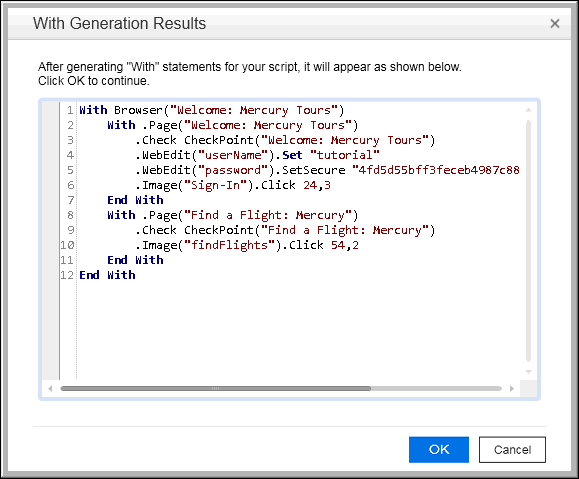579x479 pixels.
Task: Click the With .Page("Find a Flight: Mercury") line
Action: (233, 215)
